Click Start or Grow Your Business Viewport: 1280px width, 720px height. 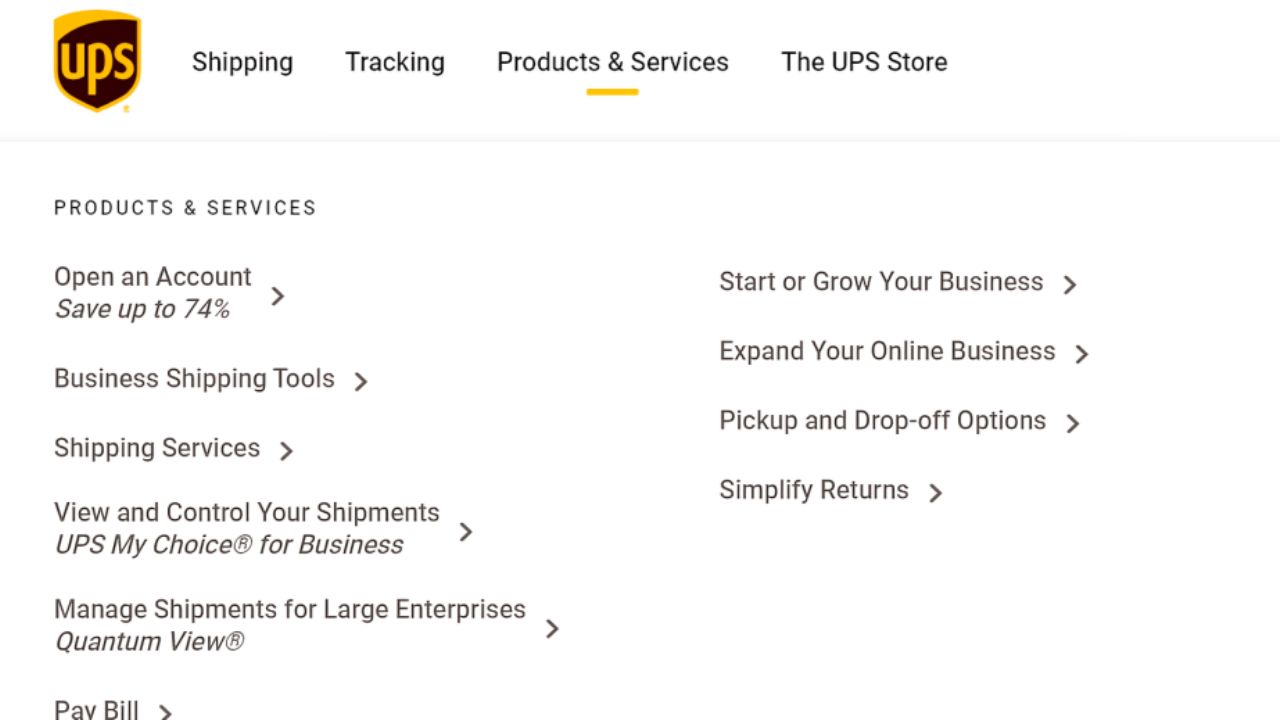pos(881,282)
